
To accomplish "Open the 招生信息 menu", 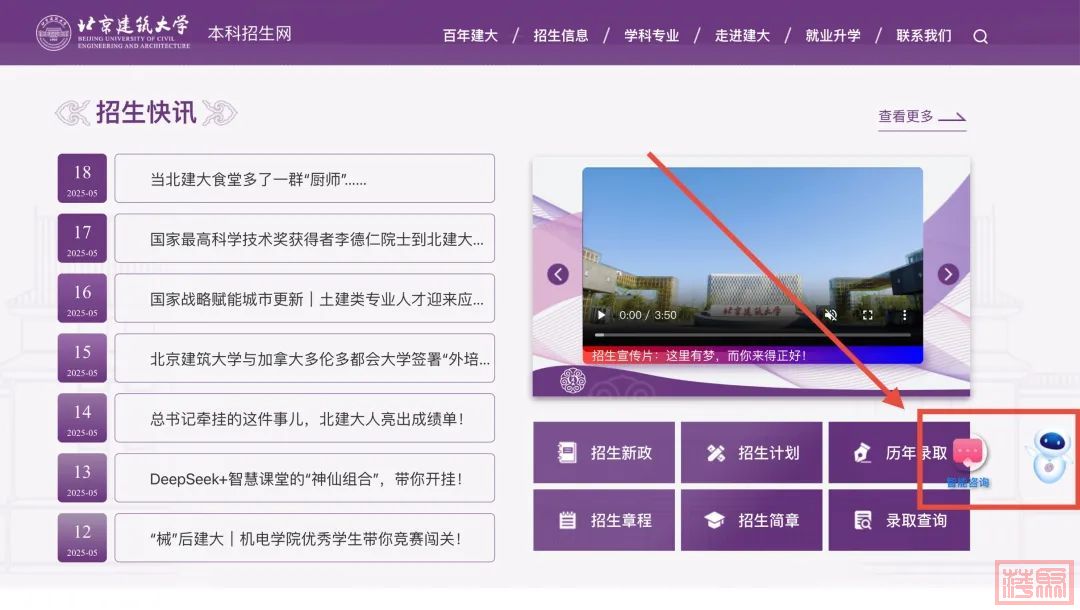I will point(561,36).
